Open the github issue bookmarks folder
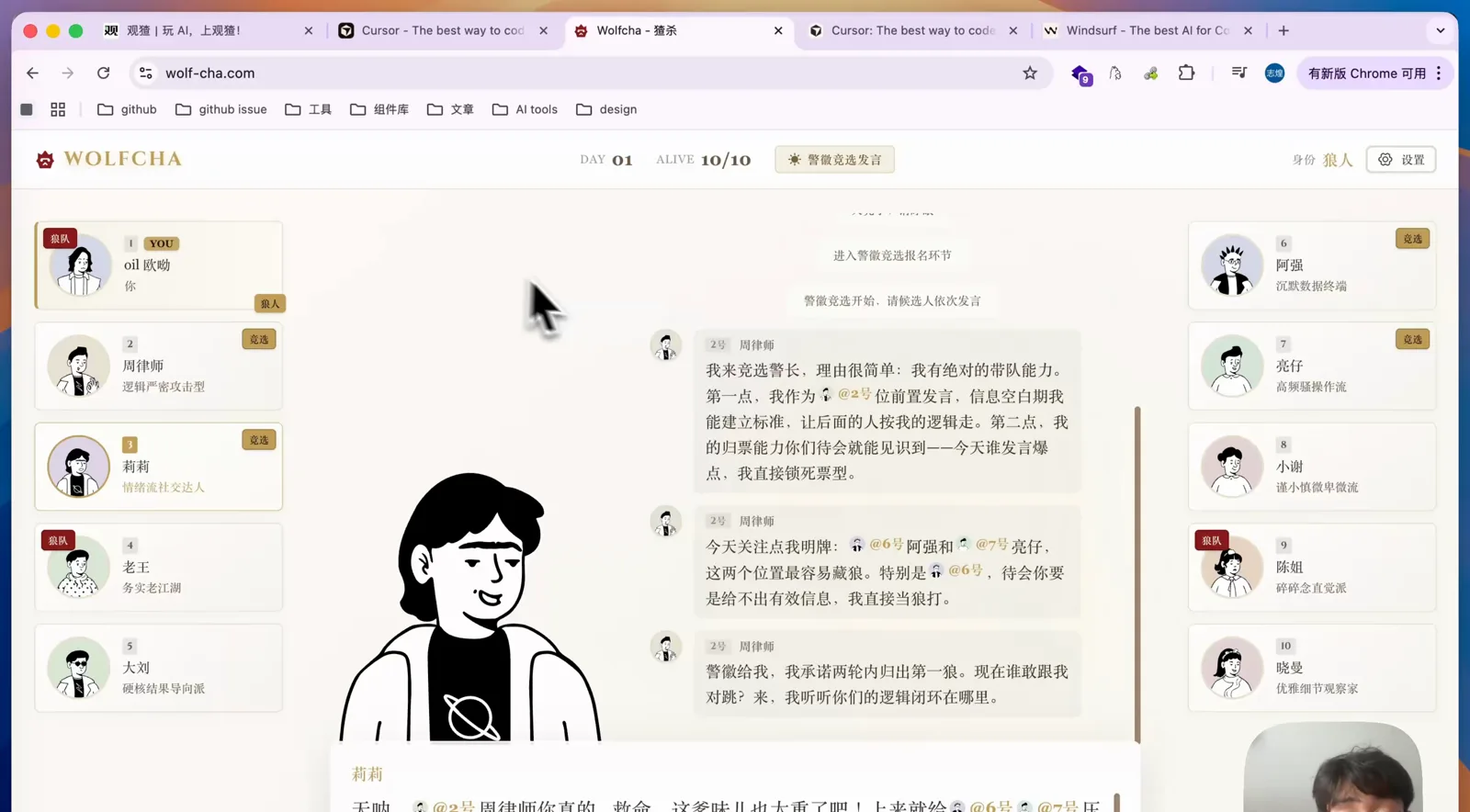This screenshot has width=1470, height=812. coord(220,109)
